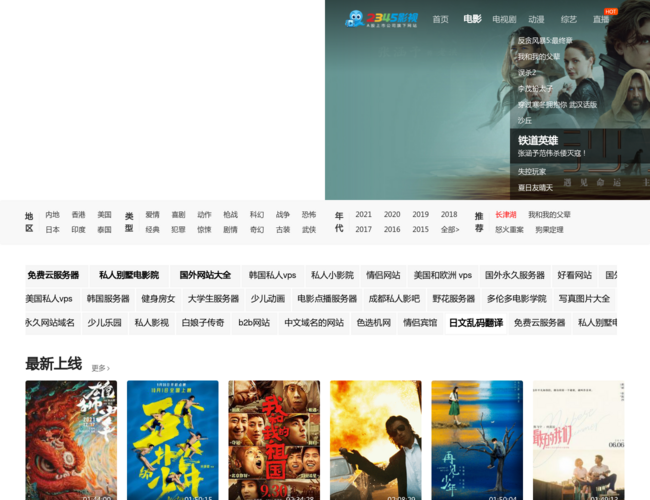Select the 喜剧 genre filter
The height and width of the screenshot is (500, 650).
(x=178, y=214)
